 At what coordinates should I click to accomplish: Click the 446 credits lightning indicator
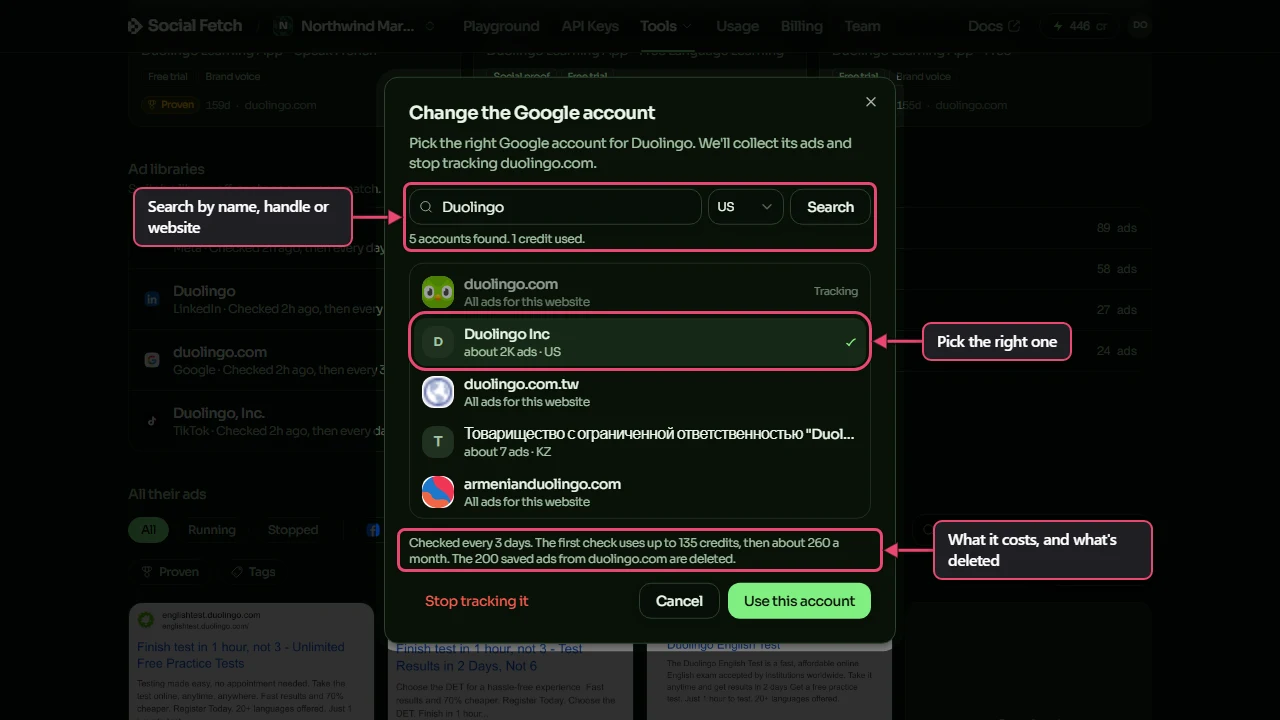click(x=1079, y=26)
